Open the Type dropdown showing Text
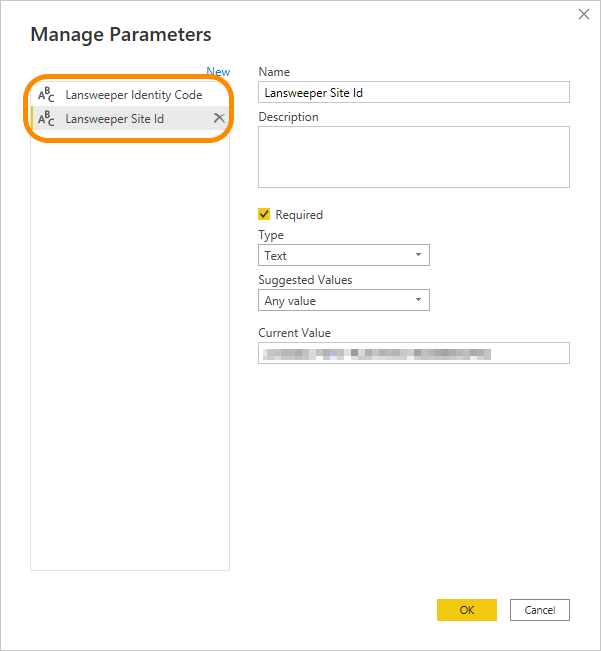Screen dimensions: 601x651 coord(343,256)
